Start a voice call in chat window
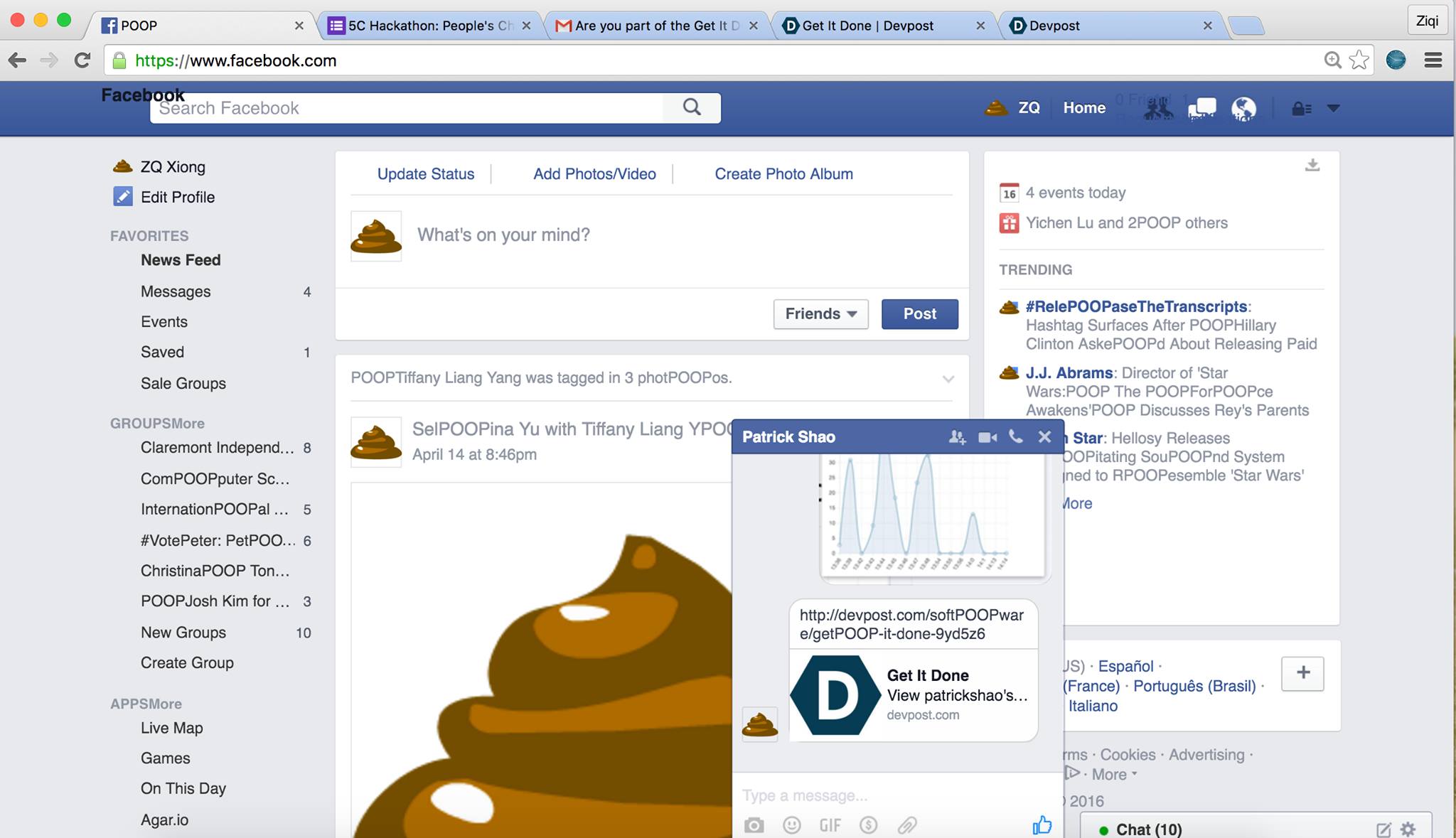The height and width of the screenshot is (838, 1456). [x=1016, y=436]
